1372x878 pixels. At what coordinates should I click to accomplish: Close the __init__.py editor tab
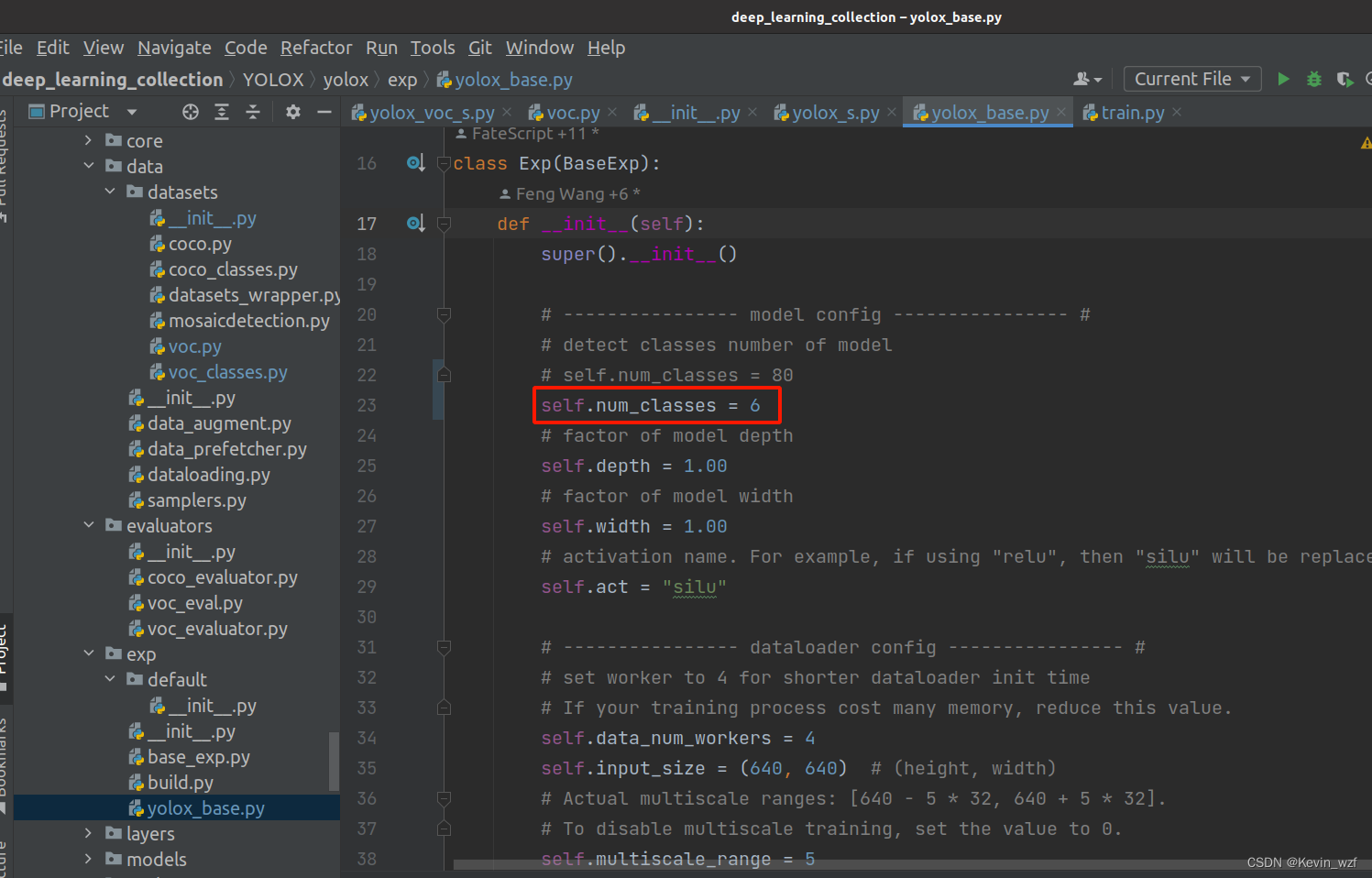pyautogui.click(x=752, y=112)
